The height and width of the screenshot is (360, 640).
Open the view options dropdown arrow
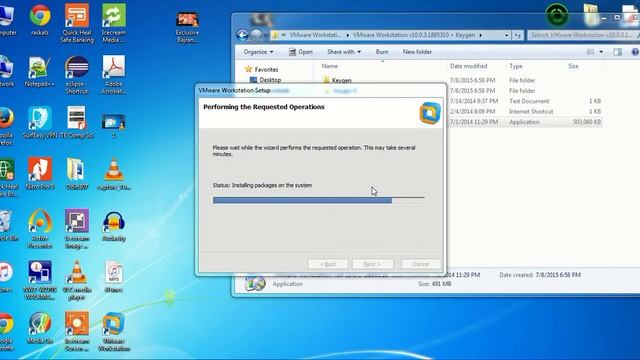tap(601, 52)
